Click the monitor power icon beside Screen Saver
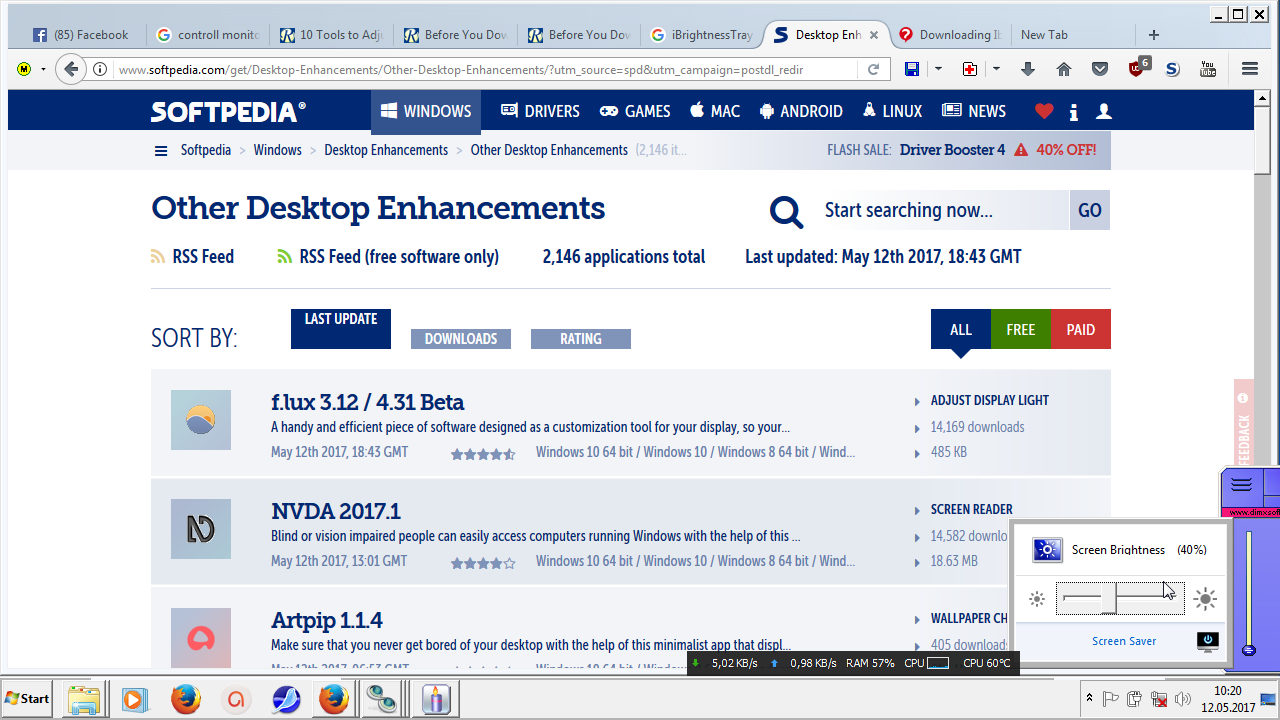Screen dimensions: 1280x720 (x=1208, y=641)
